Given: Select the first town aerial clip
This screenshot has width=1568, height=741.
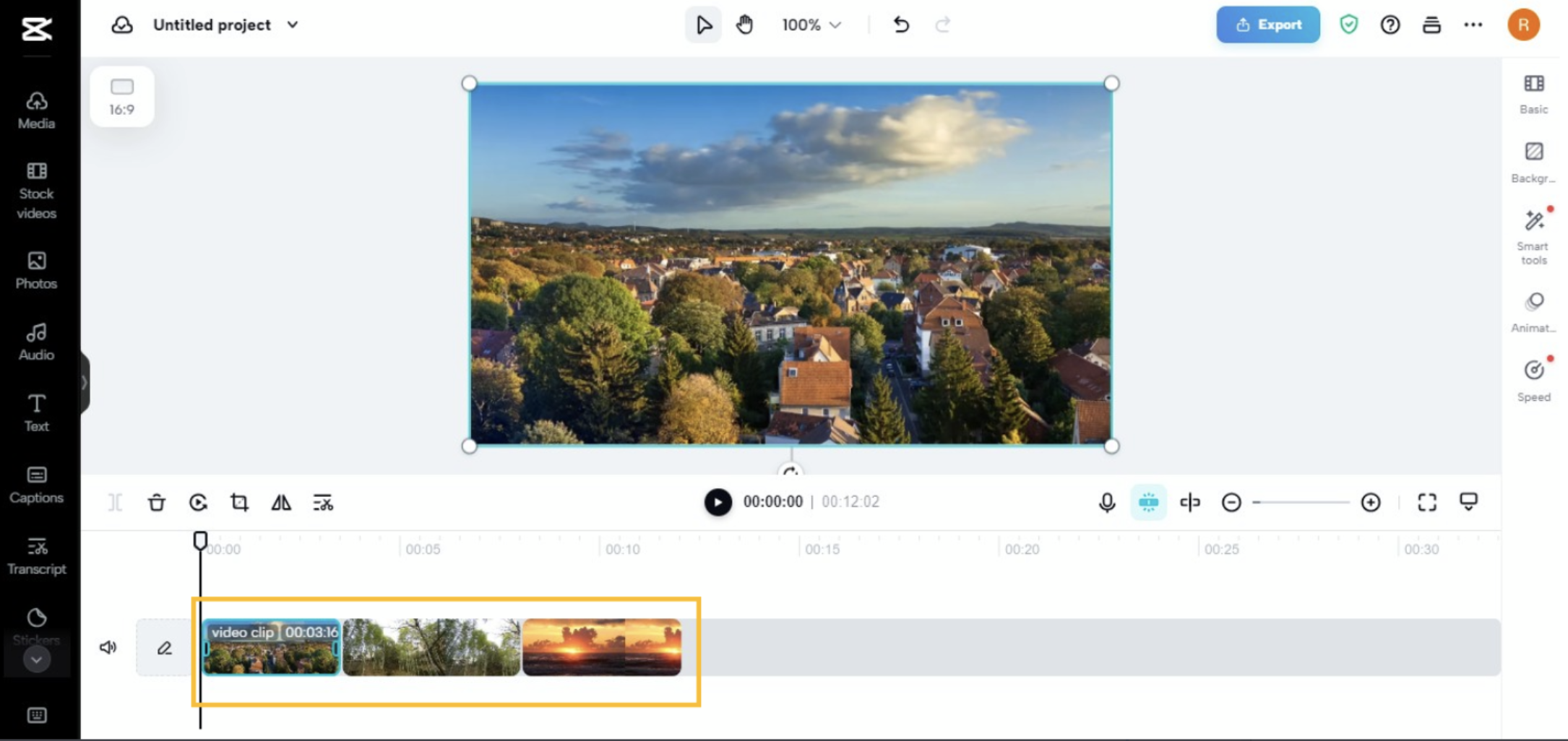Looking at the screenshot, I should click(271, 647).
